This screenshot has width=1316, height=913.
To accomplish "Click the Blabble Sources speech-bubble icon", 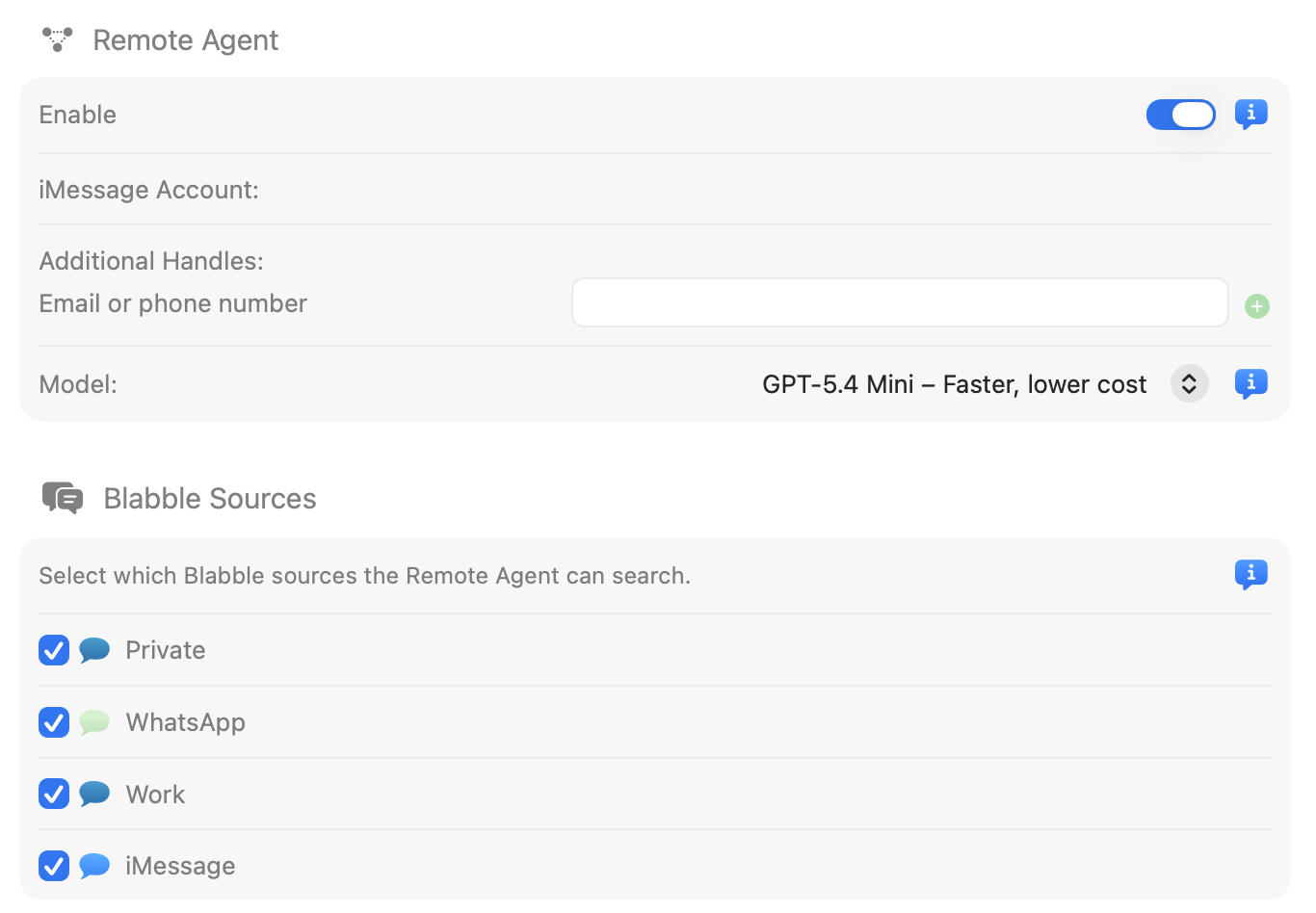I will pos(62,498).
